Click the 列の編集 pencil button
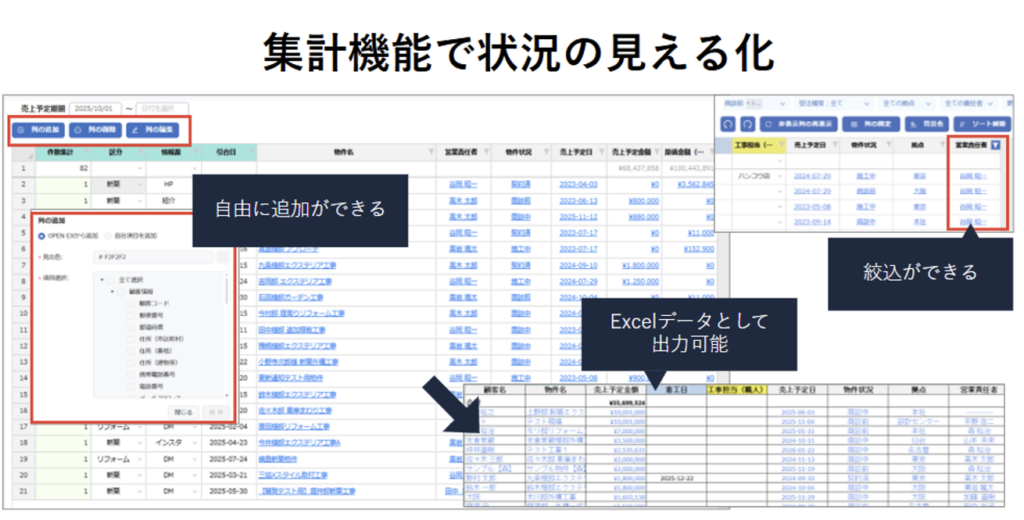1024x520 pixels. (152, 130)
